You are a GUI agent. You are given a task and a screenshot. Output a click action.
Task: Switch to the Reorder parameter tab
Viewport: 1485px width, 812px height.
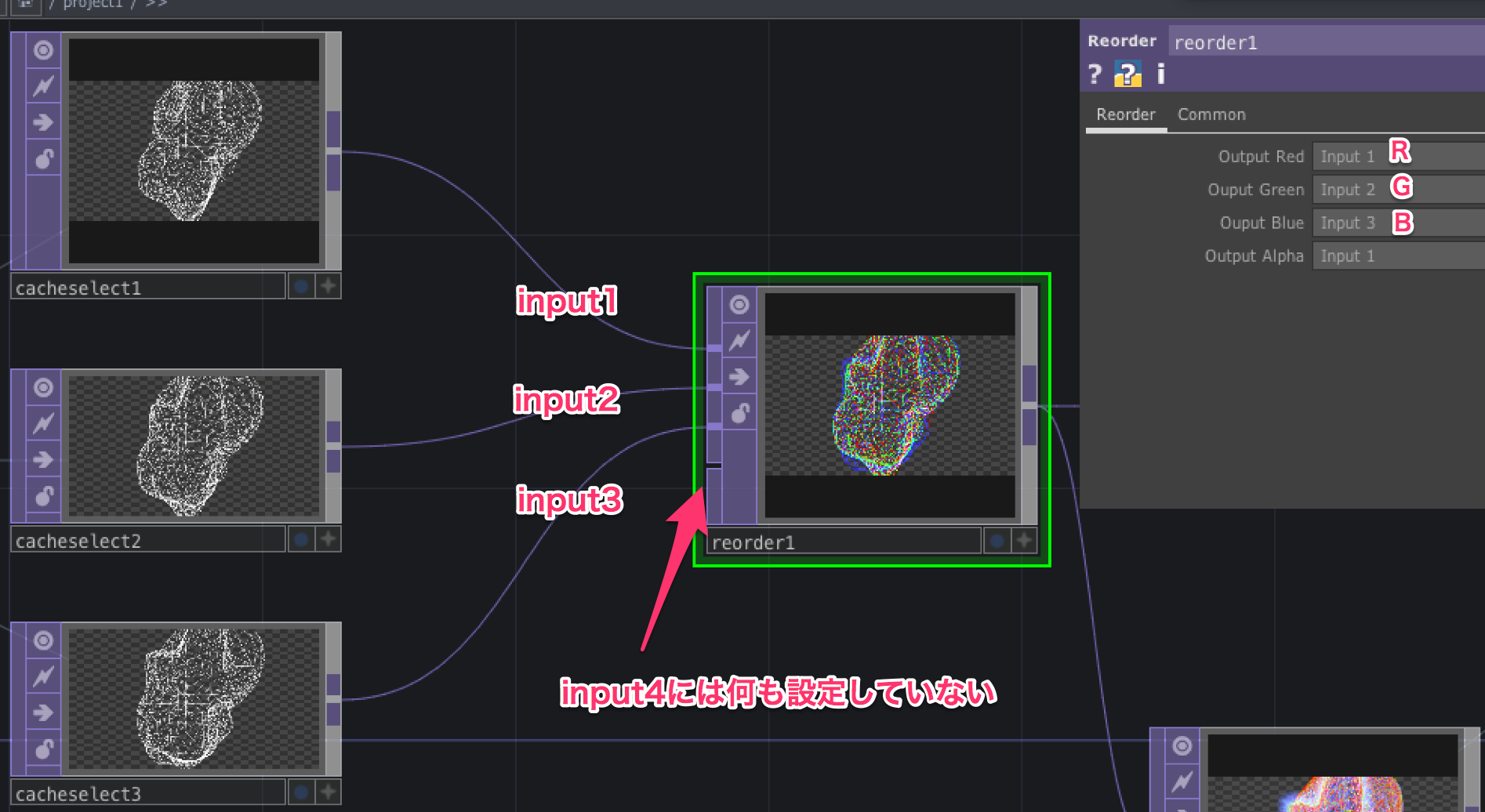[x=1126, y=114]
